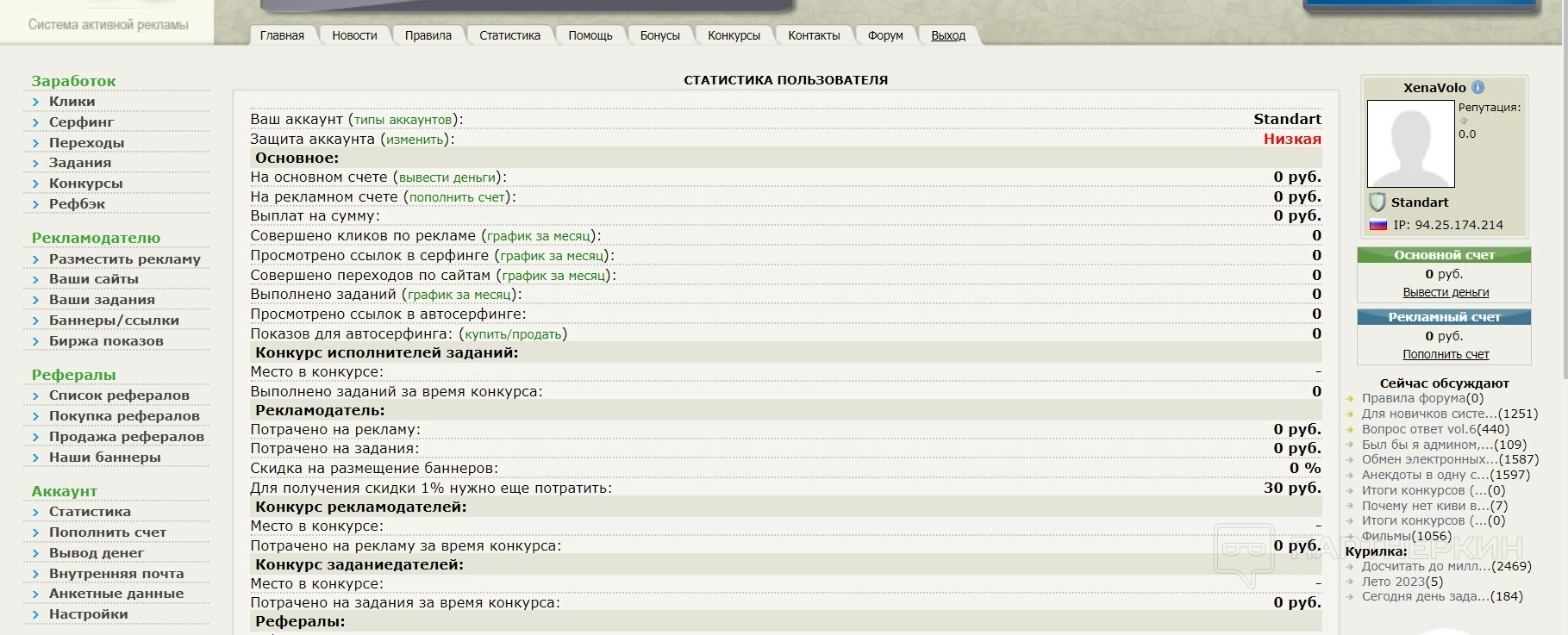1568x635 pixels.
Task: Switch to the Бонусы tab
Action: (659, 35)
